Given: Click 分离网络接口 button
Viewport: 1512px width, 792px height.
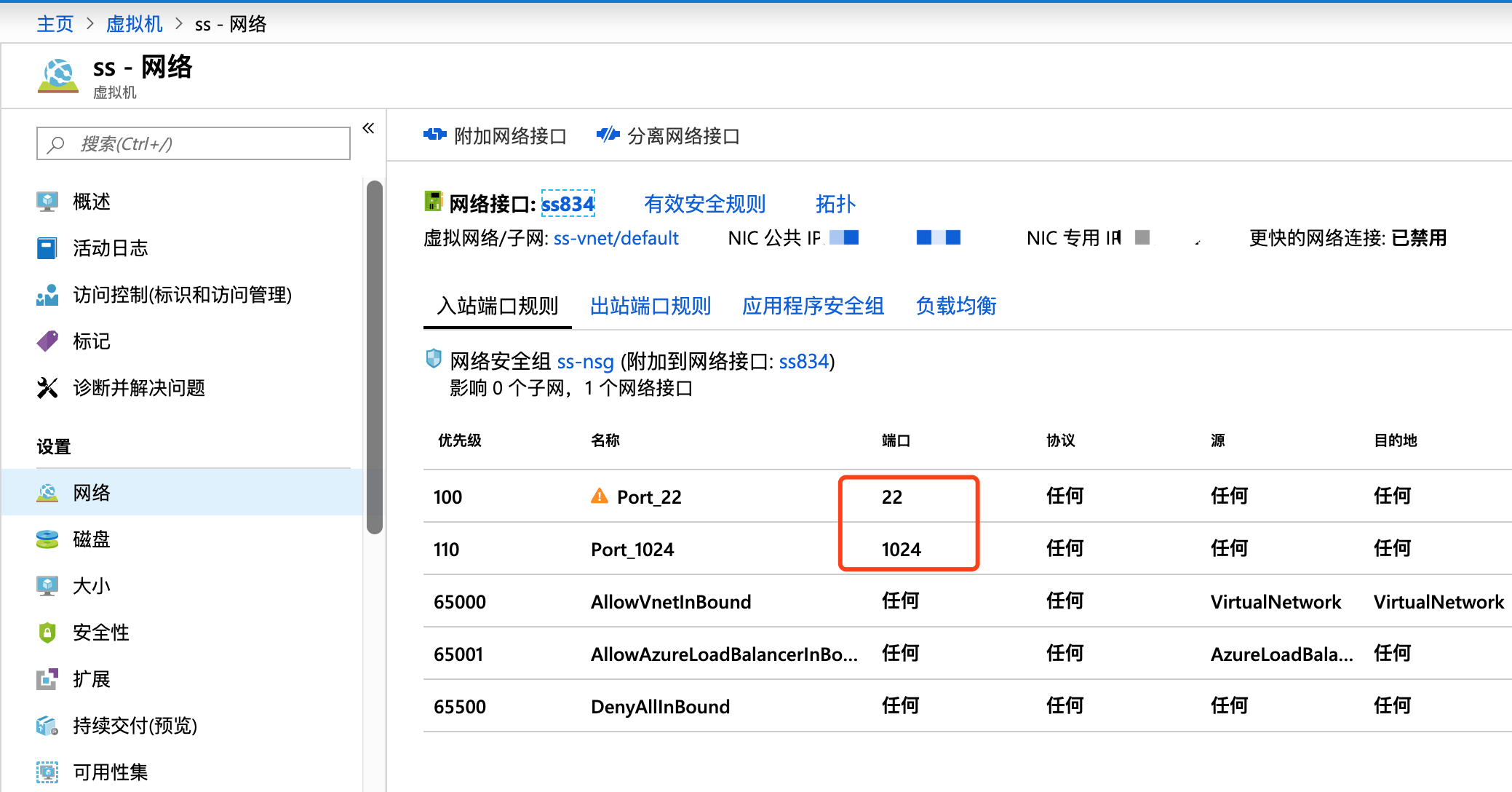Looking at the screenshot, I should 668,135.
